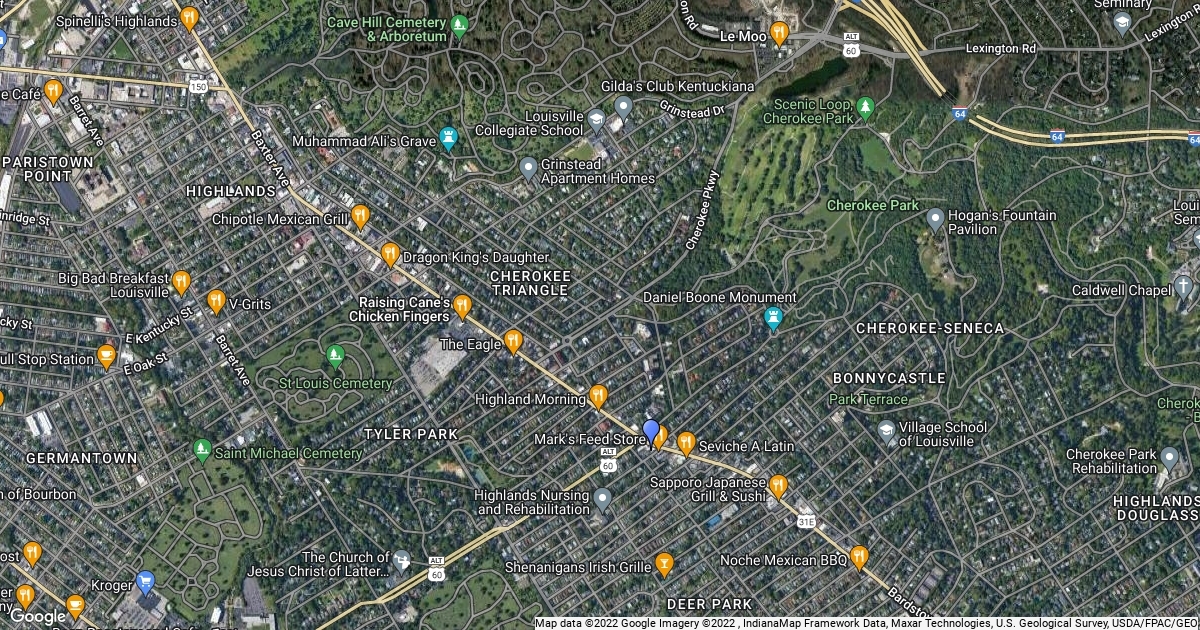1200x630 pixels.
Task: Click Muhammad Ali's Grave landmark icon
Action: pyautogui.click(x=449, y=140)
